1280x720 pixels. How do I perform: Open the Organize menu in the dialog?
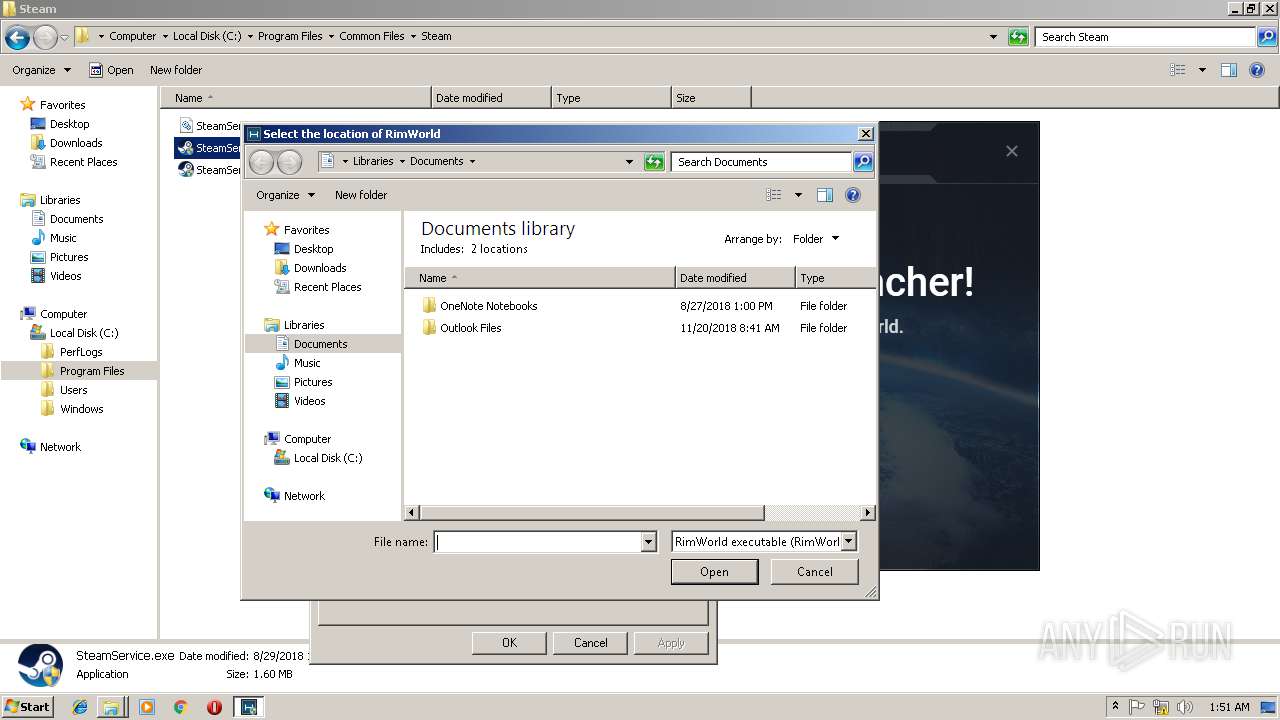tap(285, 195)
